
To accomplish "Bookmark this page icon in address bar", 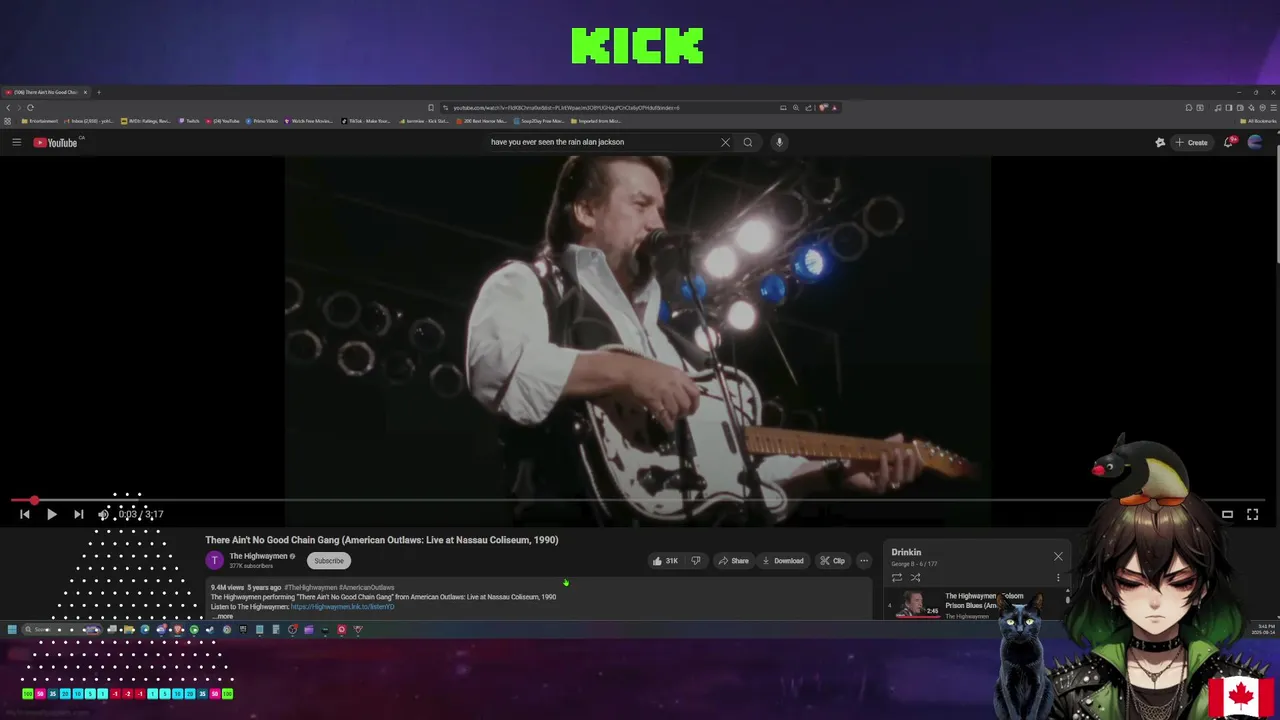I will tap(431, 107).
